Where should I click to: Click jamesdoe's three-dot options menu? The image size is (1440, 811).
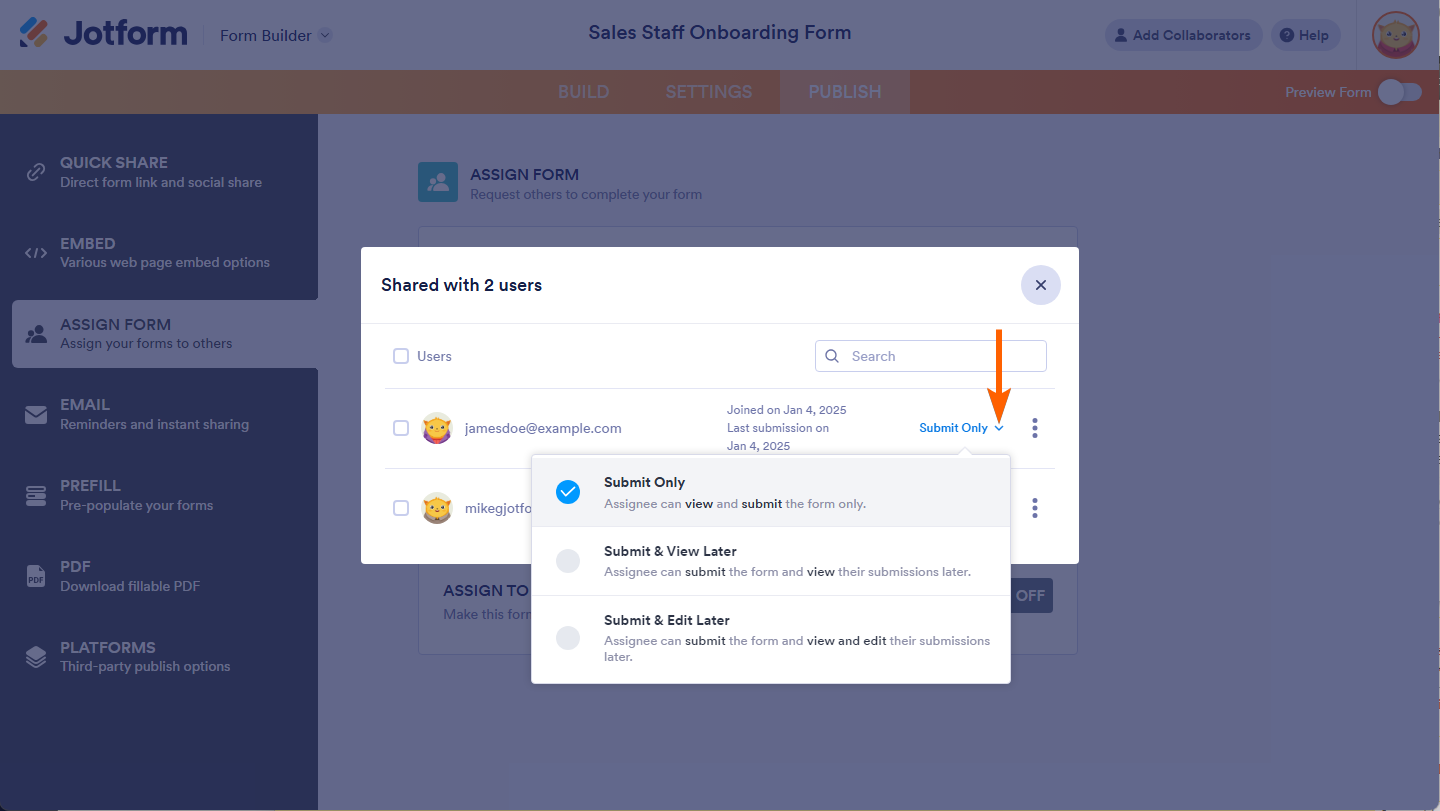tap(1035, 428)
